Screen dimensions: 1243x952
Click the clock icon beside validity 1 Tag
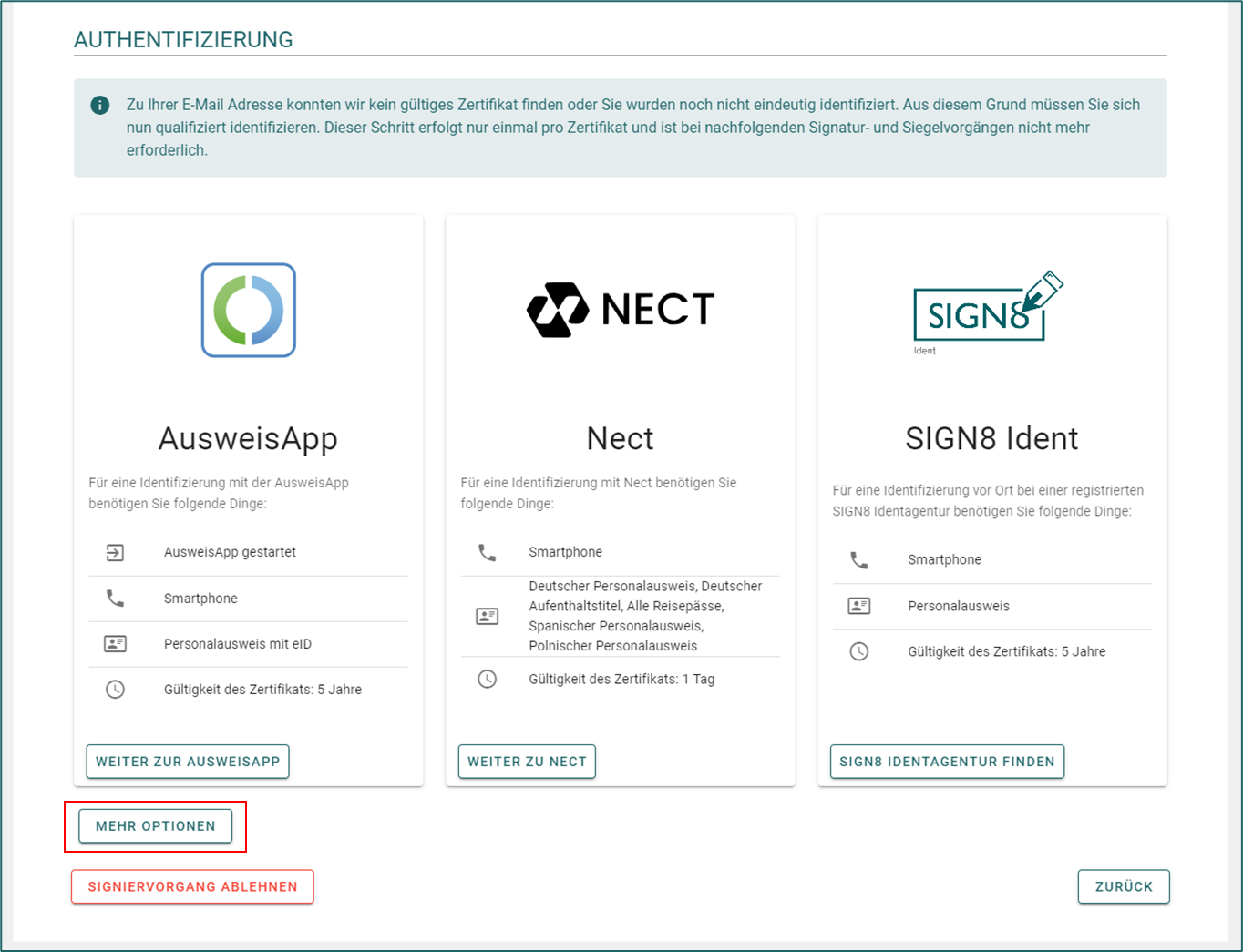(x=488, y=679)
